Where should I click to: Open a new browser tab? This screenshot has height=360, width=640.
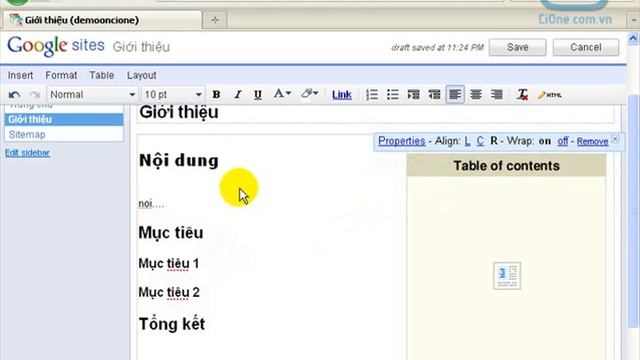(x=215, y=20)
